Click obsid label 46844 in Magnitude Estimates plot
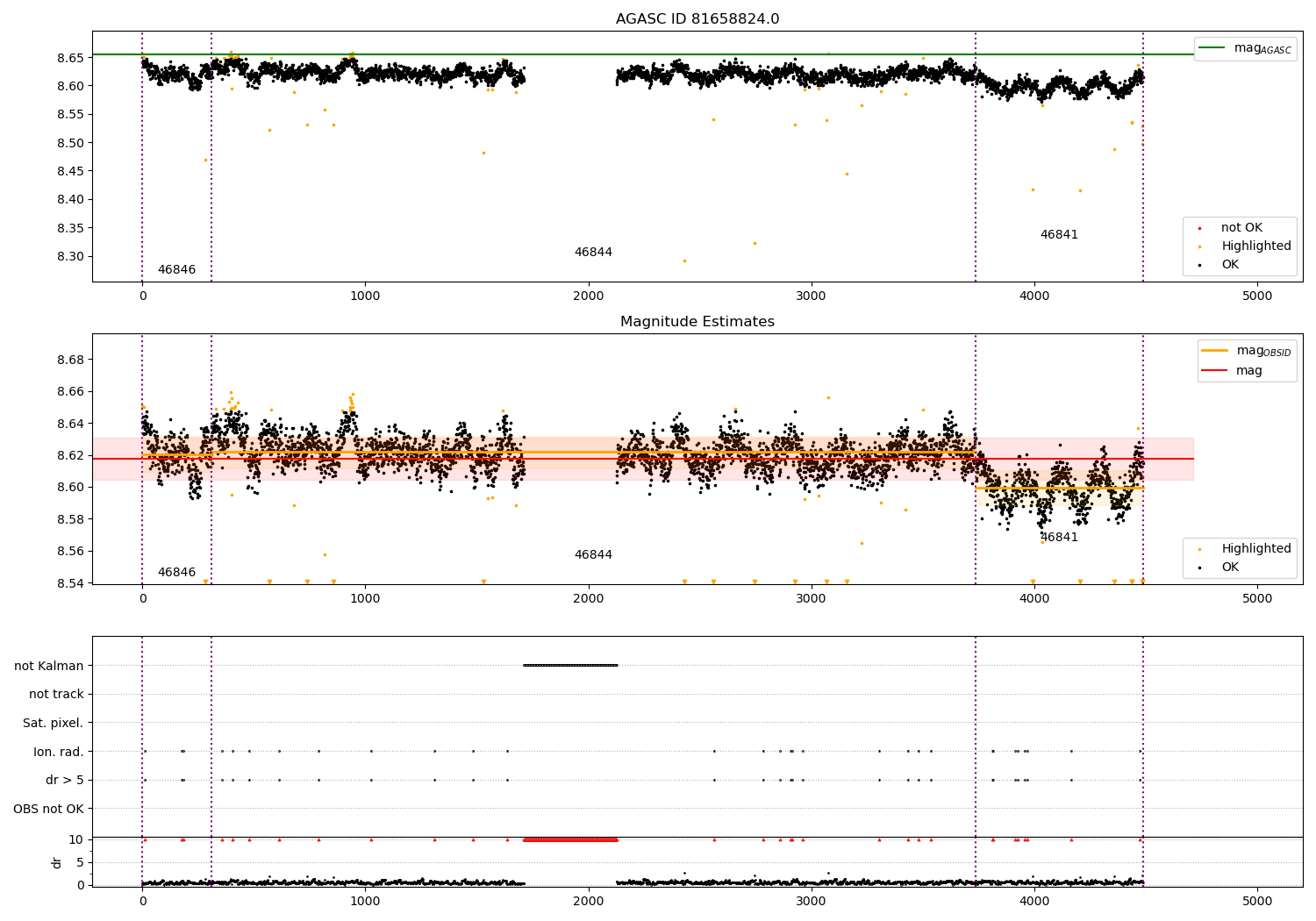Image resolution: width=1316 pixels, height=921 pixels. pyautogui.click(x=593, y=555)
